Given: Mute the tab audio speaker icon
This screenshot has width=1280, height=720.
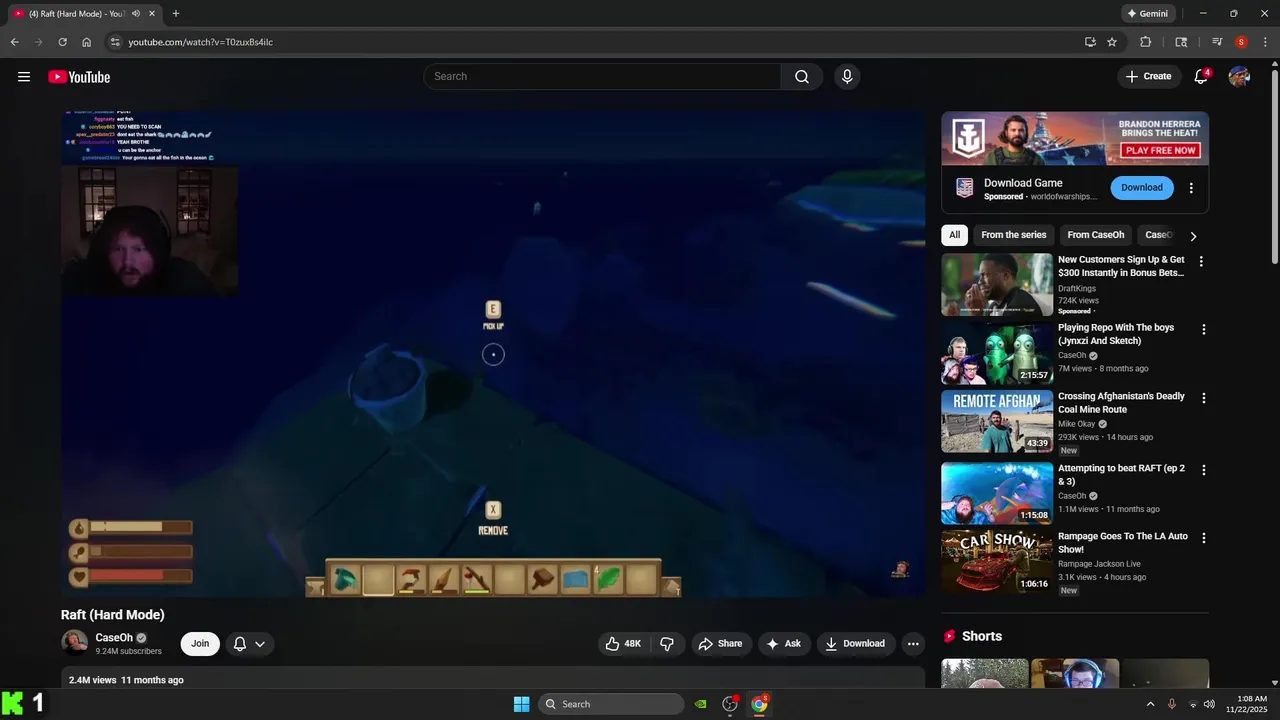Looking at the screenshot, I should pos(135,14).
